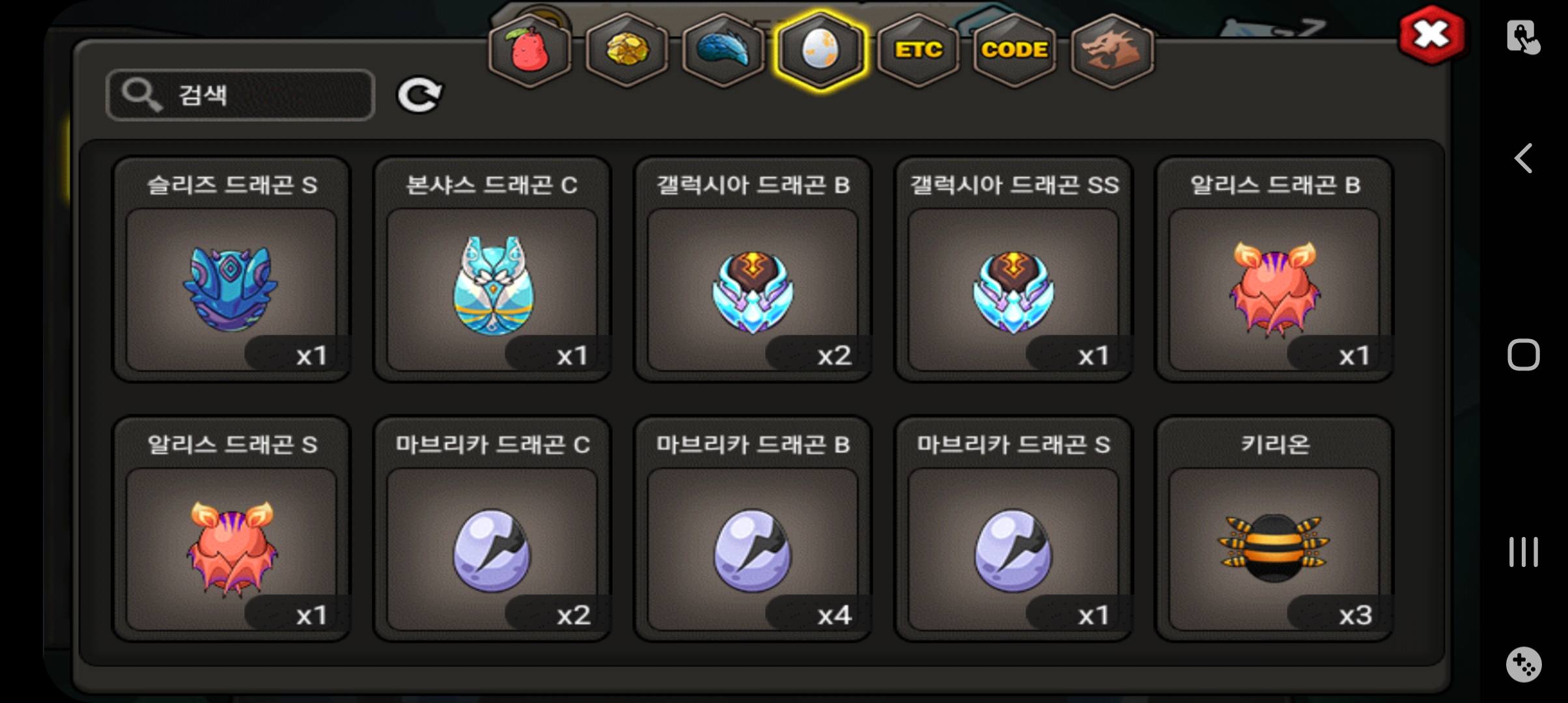
Task: Refresh the item list with the reload arrow
Action: (x=420, y=96)
